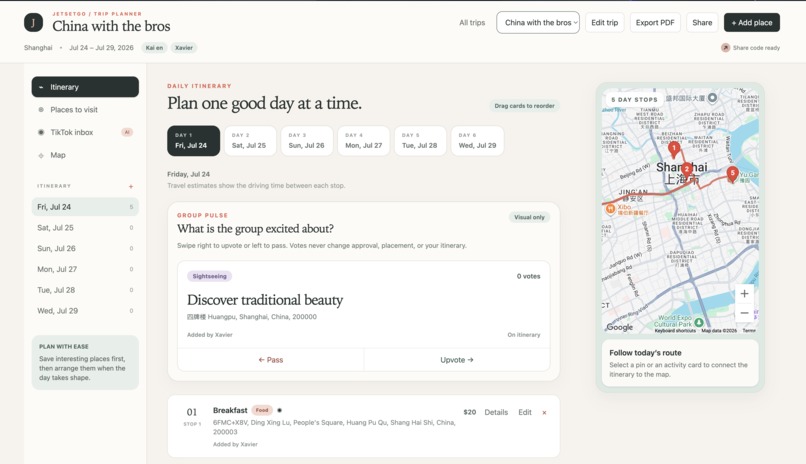Click Keyboard shortcuts on the map
This screenshot has width=806, height=464.
tap(675, 330)
